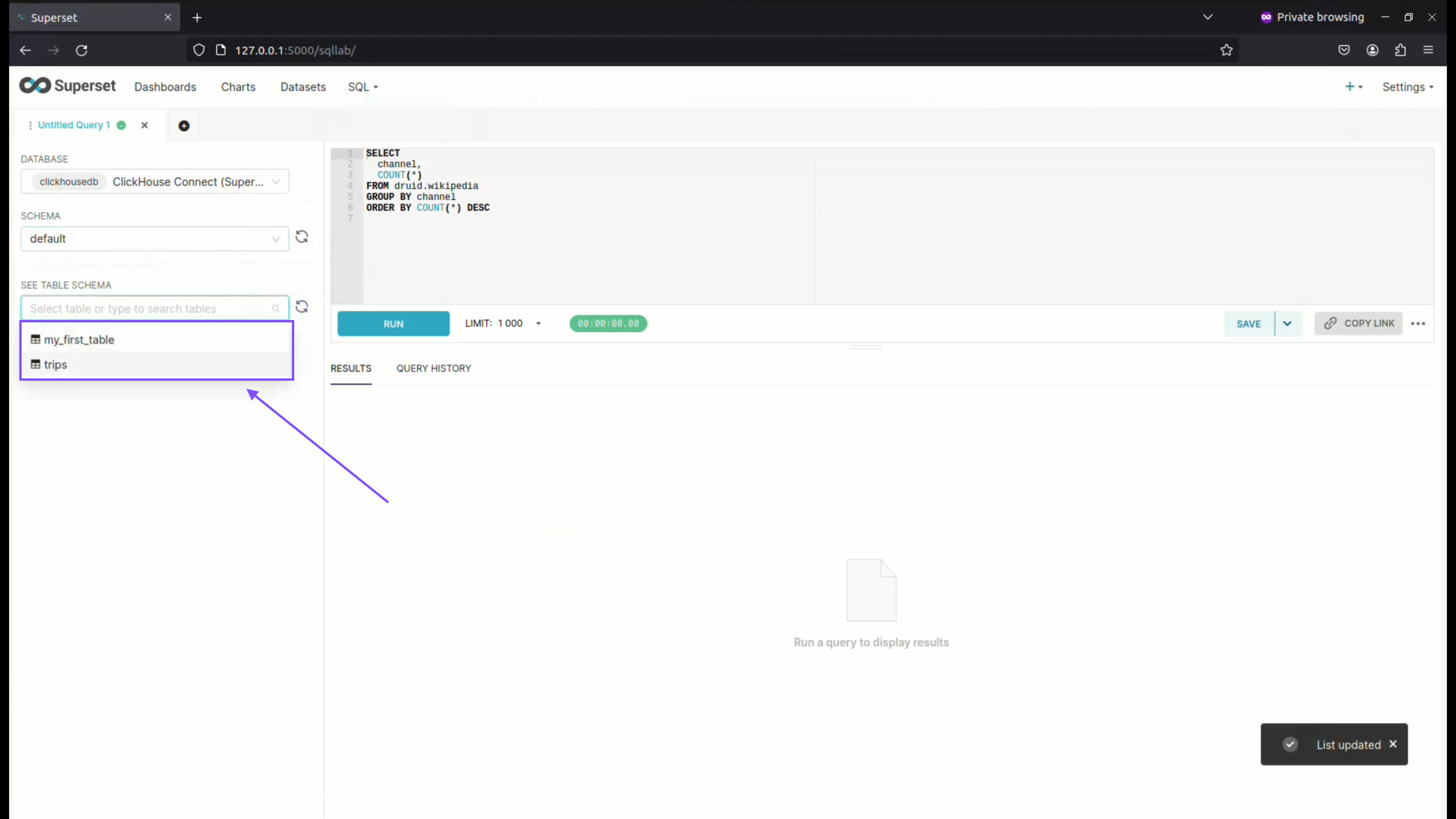Open a new query tab with plus icon
Screen dimensions: 1456x819
(184, 125)
